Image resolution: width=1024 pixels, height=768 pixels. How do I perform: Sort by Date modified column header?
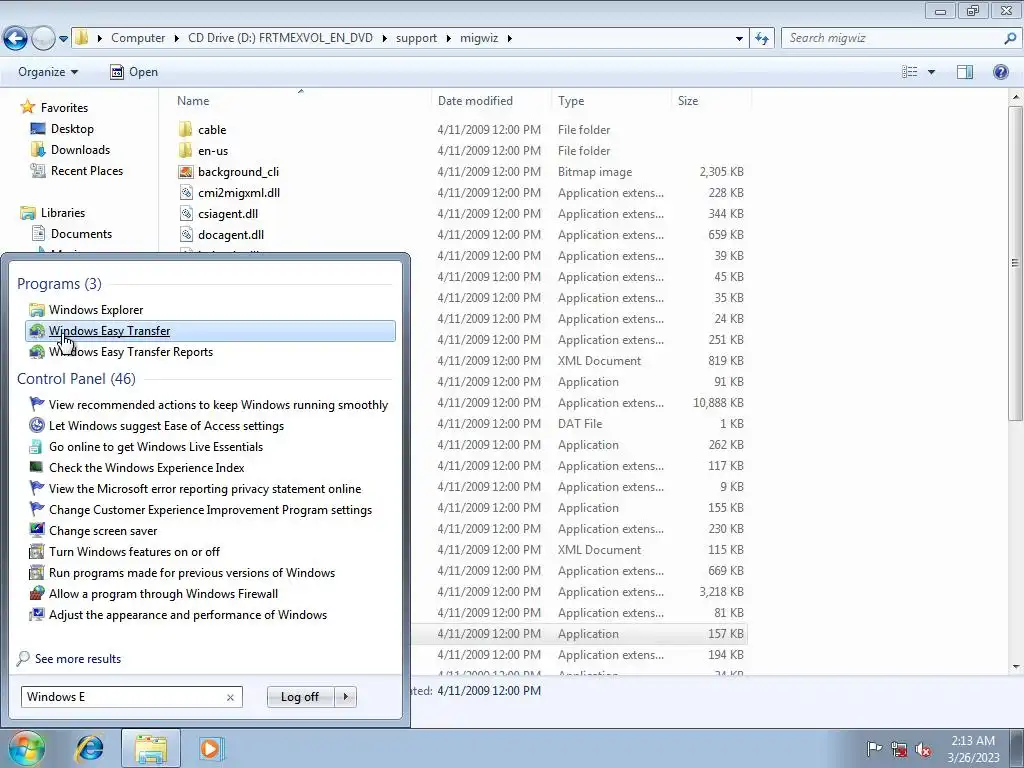pos(475,101)
